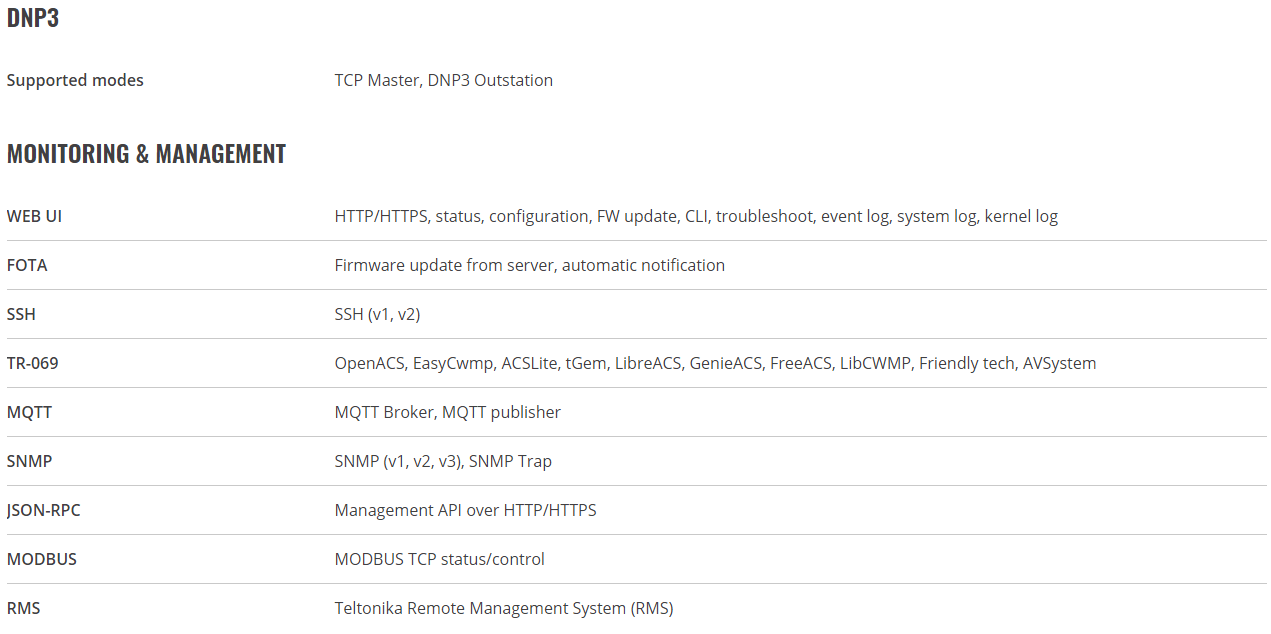Click the 'MQTT' row label
The height and width of the screenshot is (634, 1271).
pos(29,412)
